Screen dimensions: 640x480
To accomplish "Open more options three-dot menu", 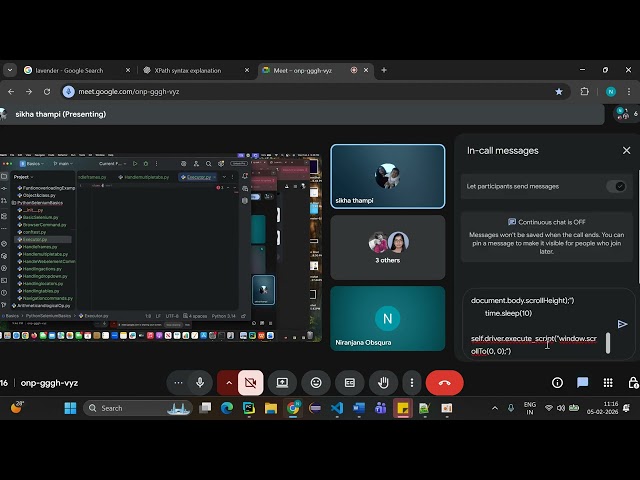I will [411, 382].
